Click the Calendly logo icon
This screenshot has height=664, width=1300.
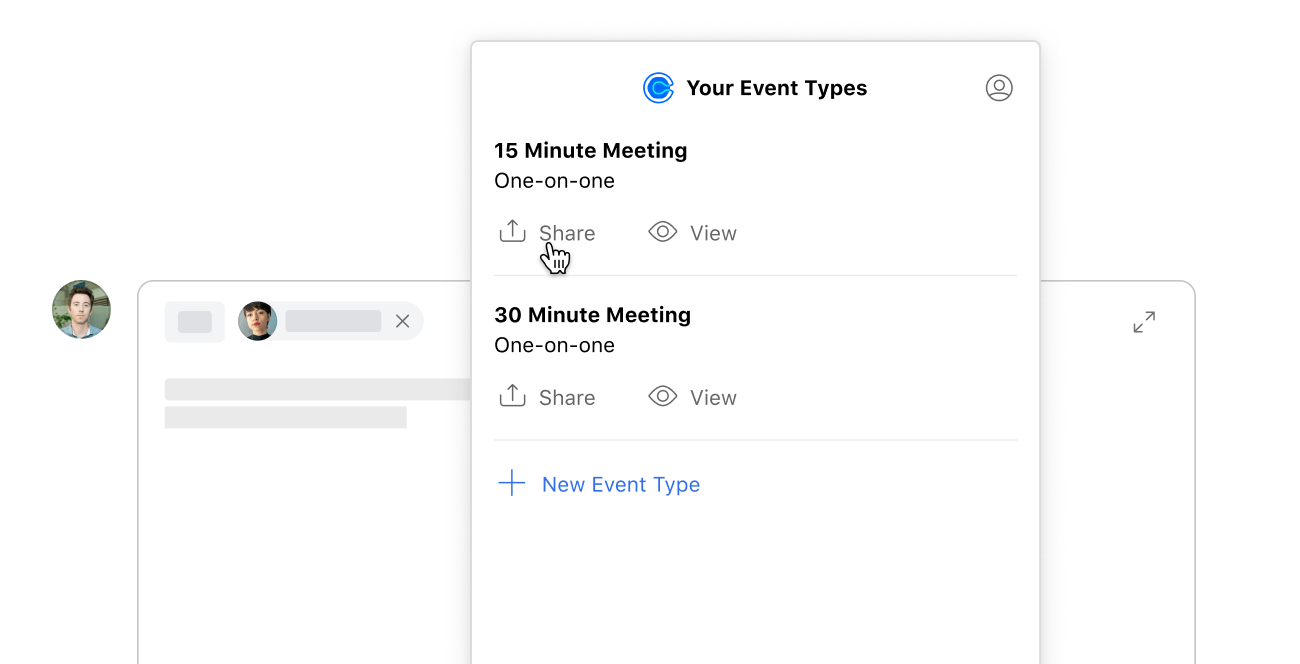click(x=658, y=88)
